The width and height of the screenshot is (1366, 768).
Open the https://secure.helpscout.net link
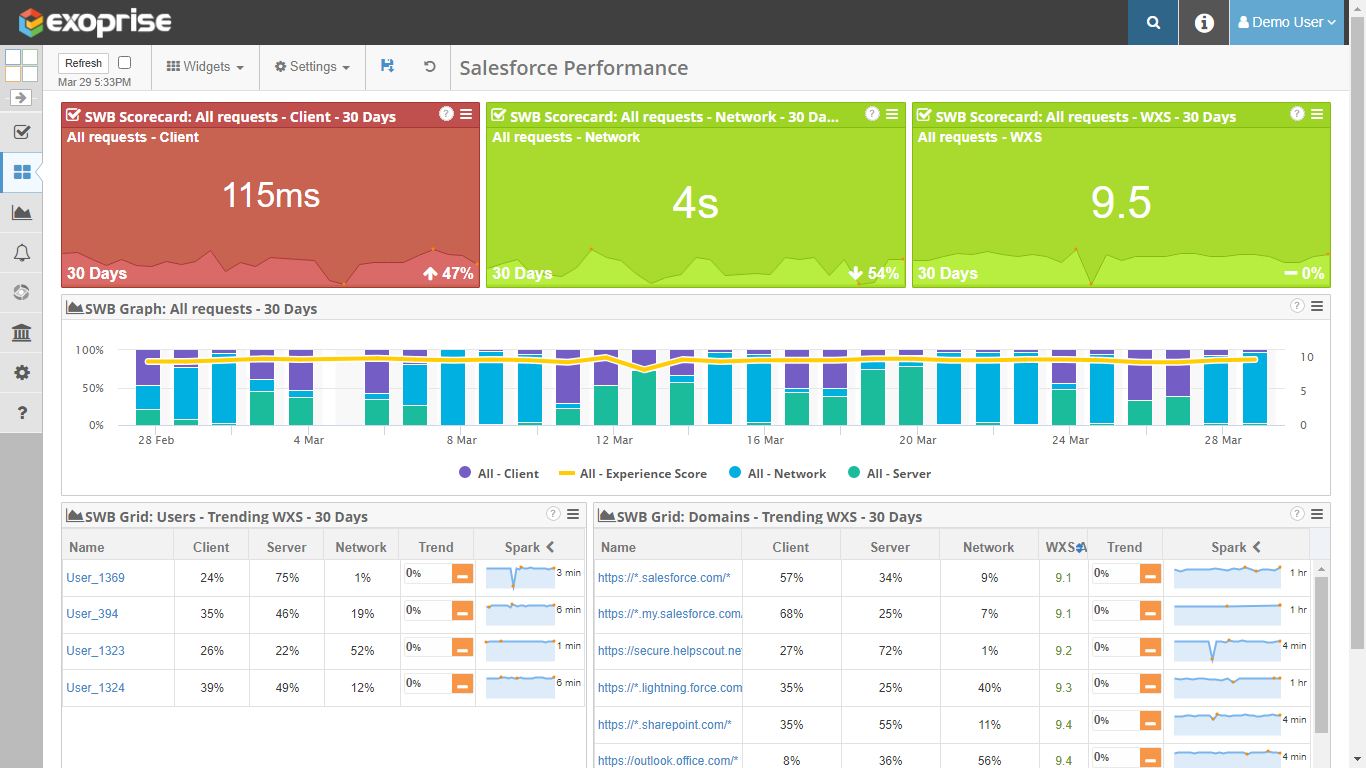click(x=669, y=651)
